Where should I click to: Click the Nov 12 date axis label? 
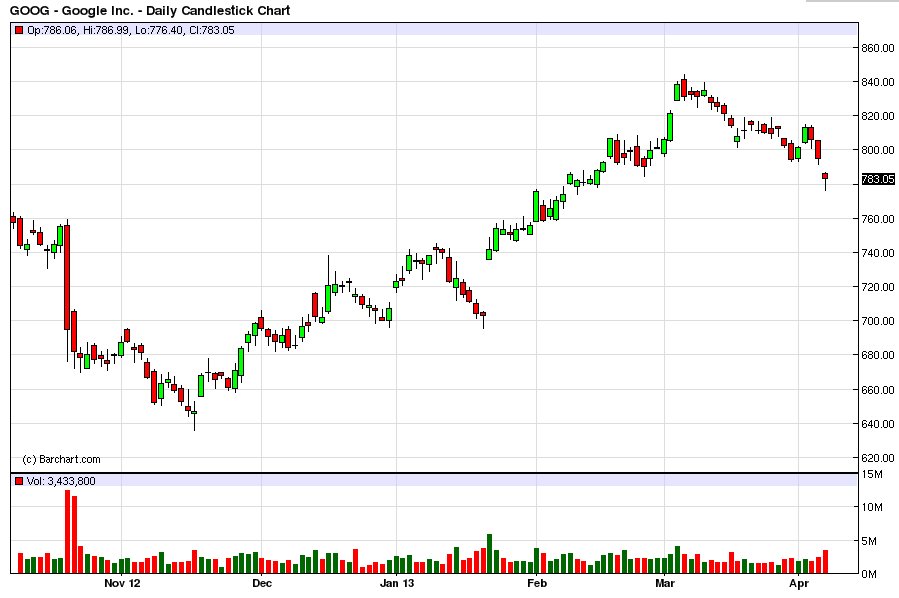click(122, 584)
